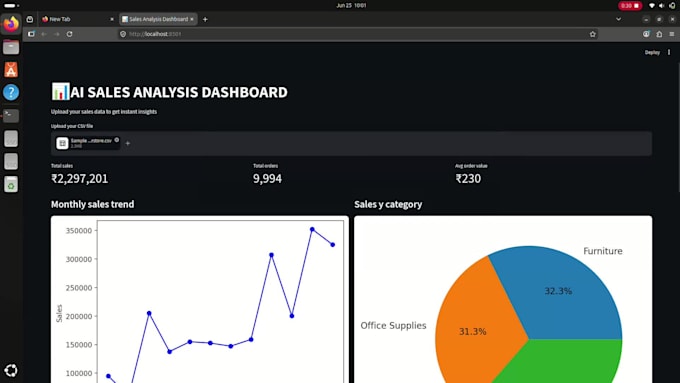The height and width of the screenshot is (383, 680).
Task: Open Firefox View icon left of tabs
Action: click(x=29, y=19)
